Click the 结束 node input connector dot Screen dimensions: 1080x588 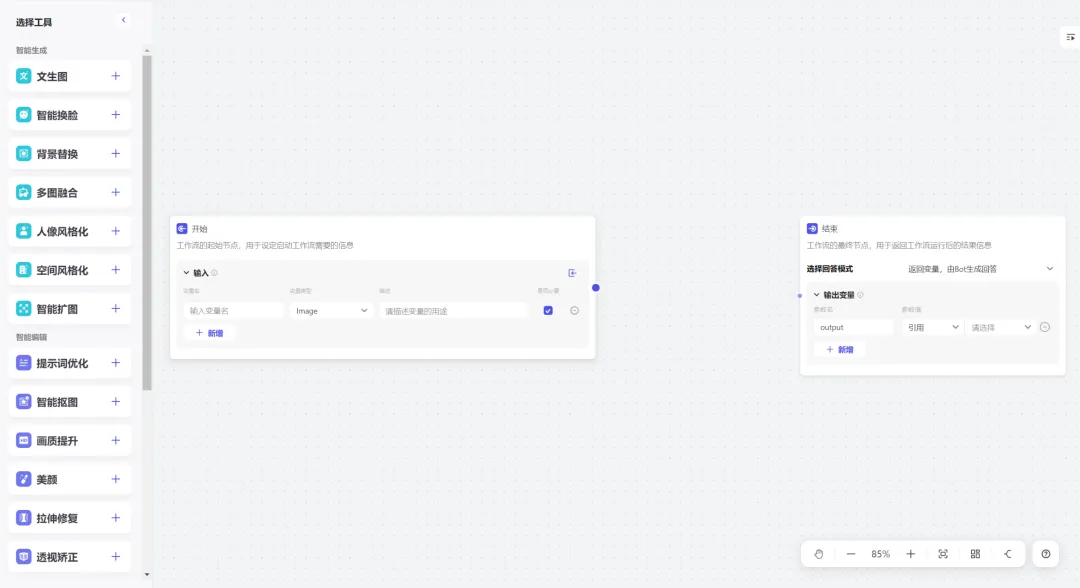(800, 295)
